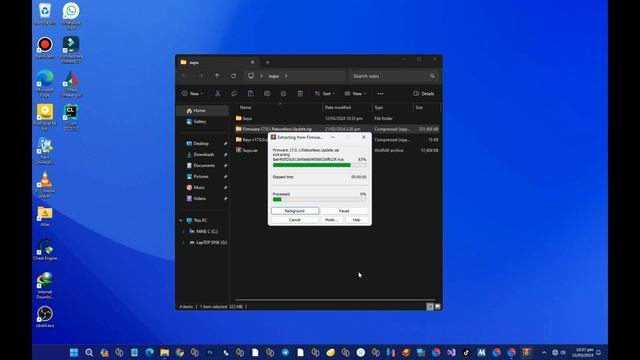This screenshot has width=640, height=360.
Task: Open Microsoft Edge desktop shortcut
Action: pyautogui.click(x=45, y=83)
